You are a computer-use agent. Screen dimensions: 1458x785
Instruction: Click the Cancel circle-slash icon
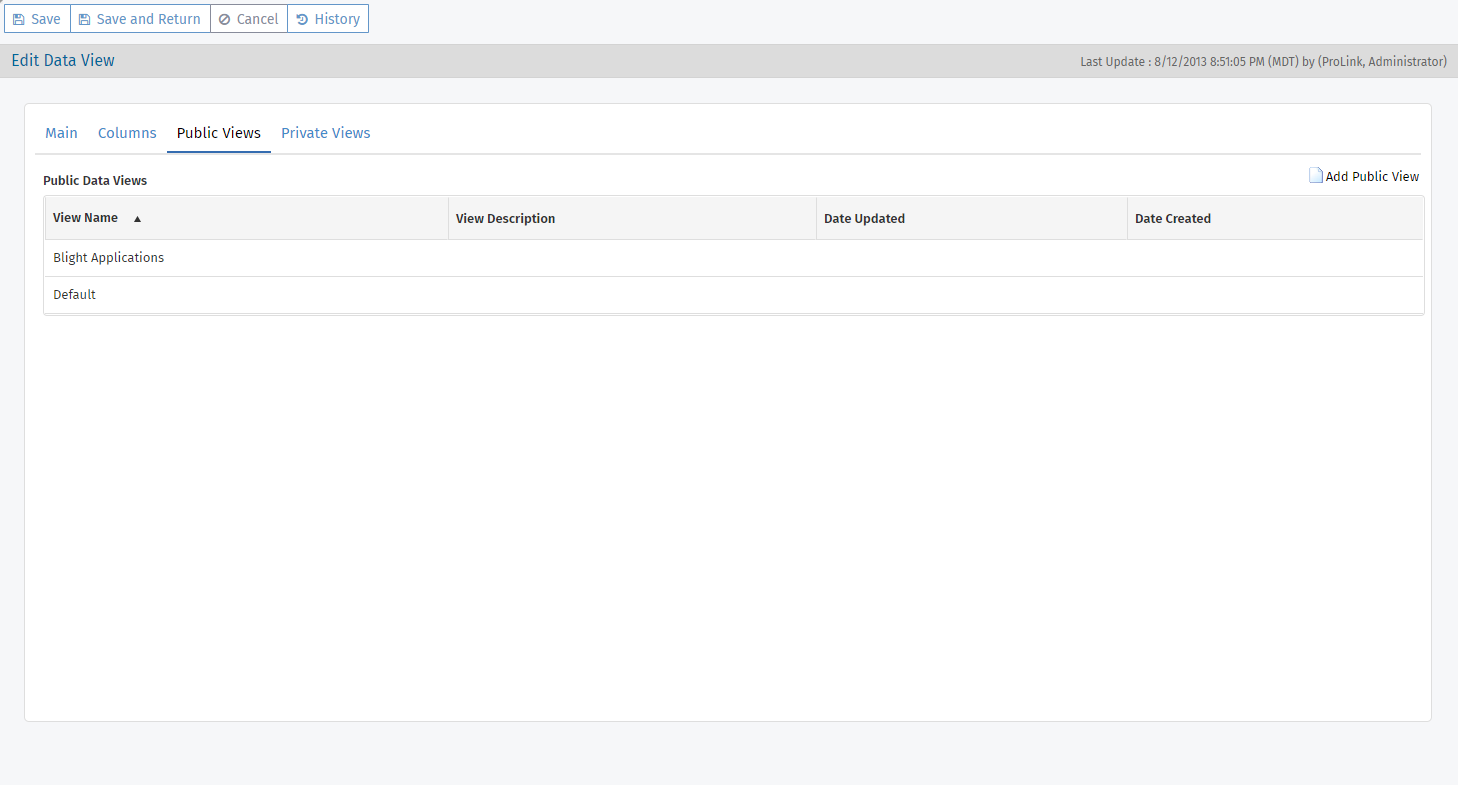coord(225,19)
